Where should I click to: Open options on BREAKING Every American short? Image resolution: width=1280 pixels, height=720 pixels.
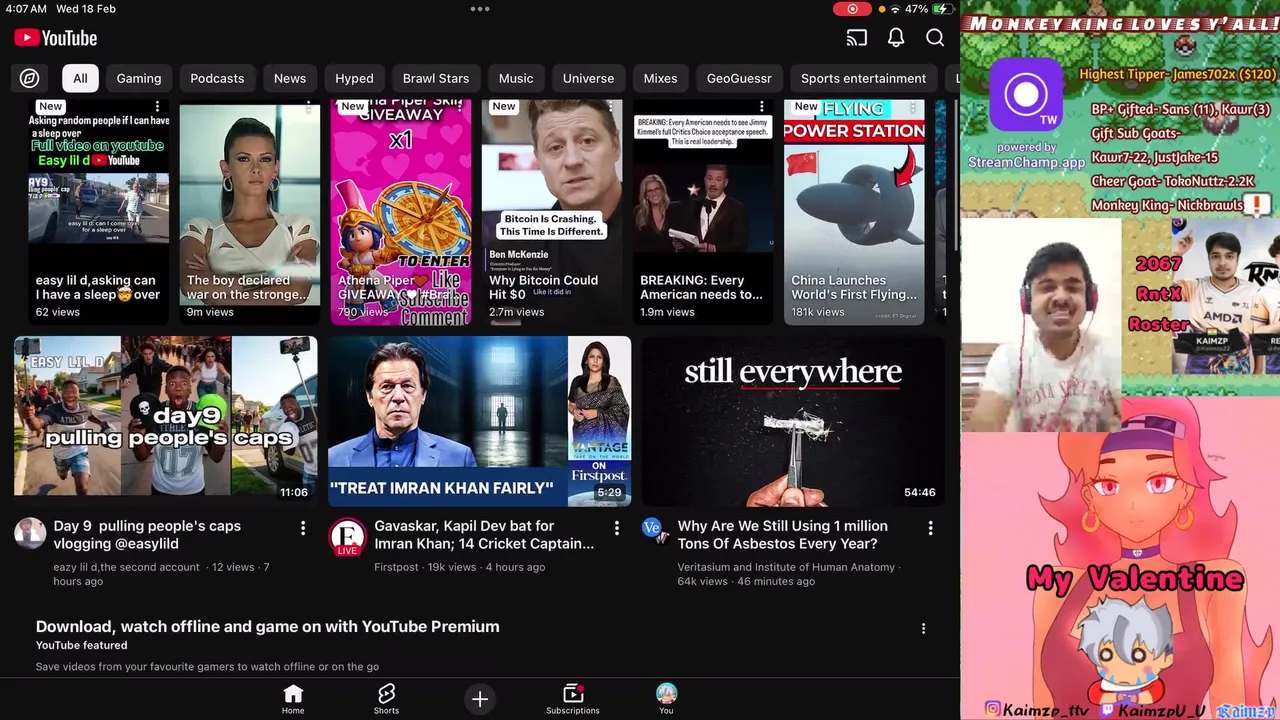point(761,106)
